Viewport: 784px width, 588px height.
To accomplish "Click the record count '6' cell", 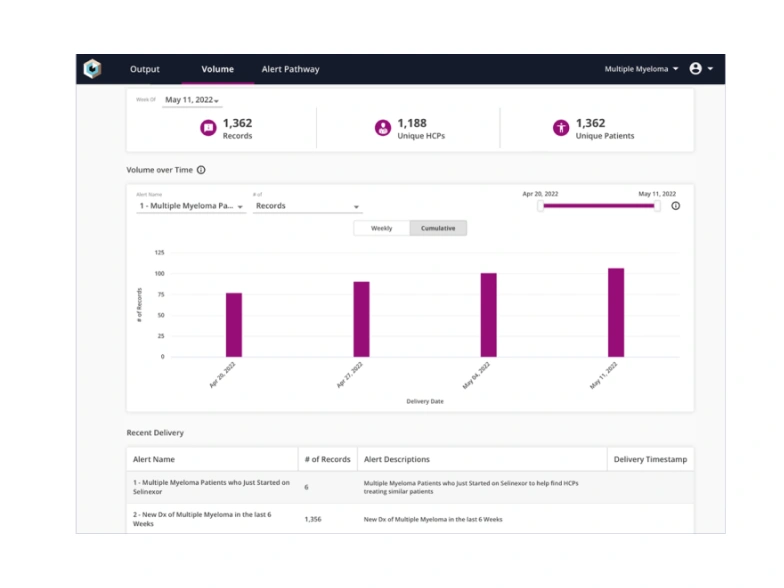I will pos(306,487).
